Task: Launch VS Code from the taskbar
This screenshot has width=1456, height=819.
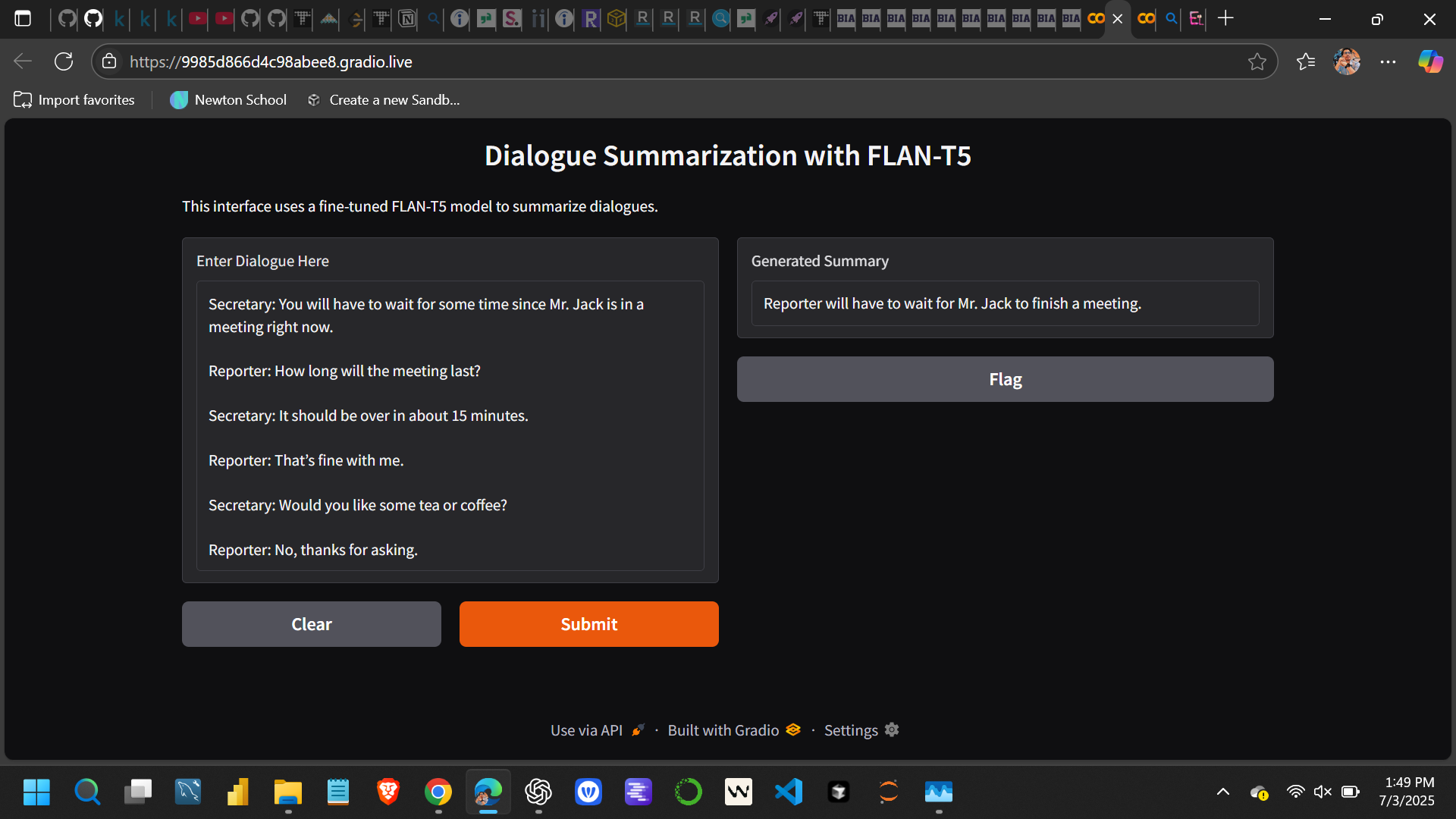Action: (789, 792)
